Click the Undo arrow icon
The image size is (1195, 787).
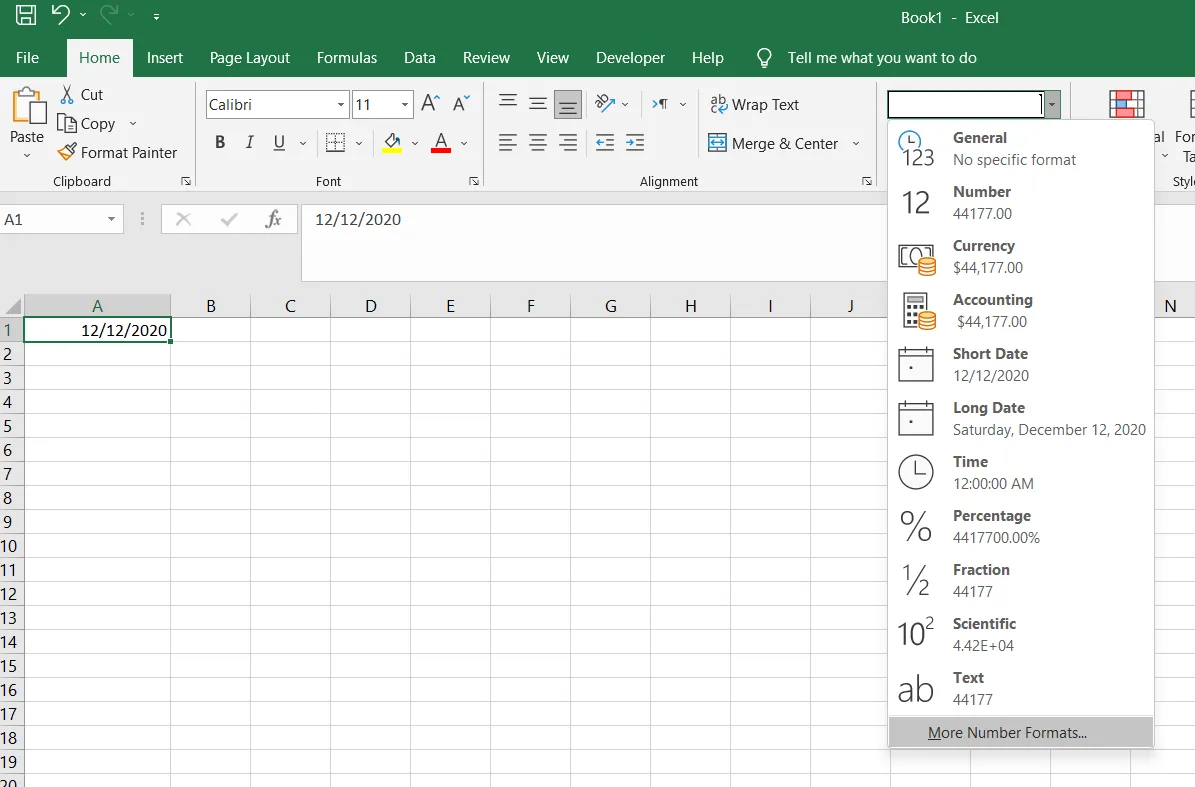(x=60, y=14)
